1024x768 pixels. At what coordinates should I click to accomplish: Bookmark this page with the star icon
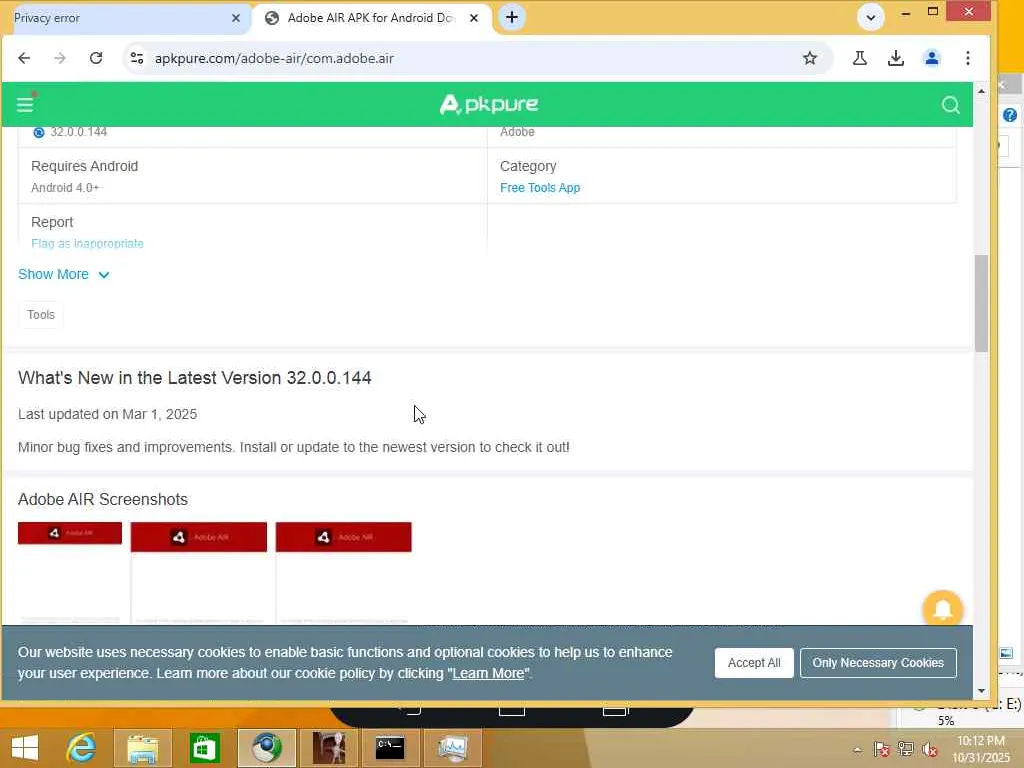point(810,58)
